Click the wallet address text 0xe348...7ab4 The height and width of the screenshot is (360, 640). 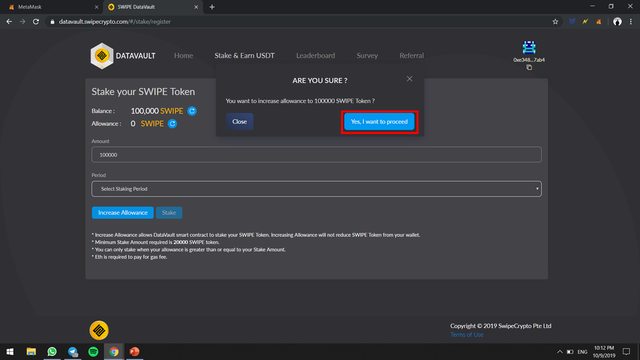[x=529, y=60]
